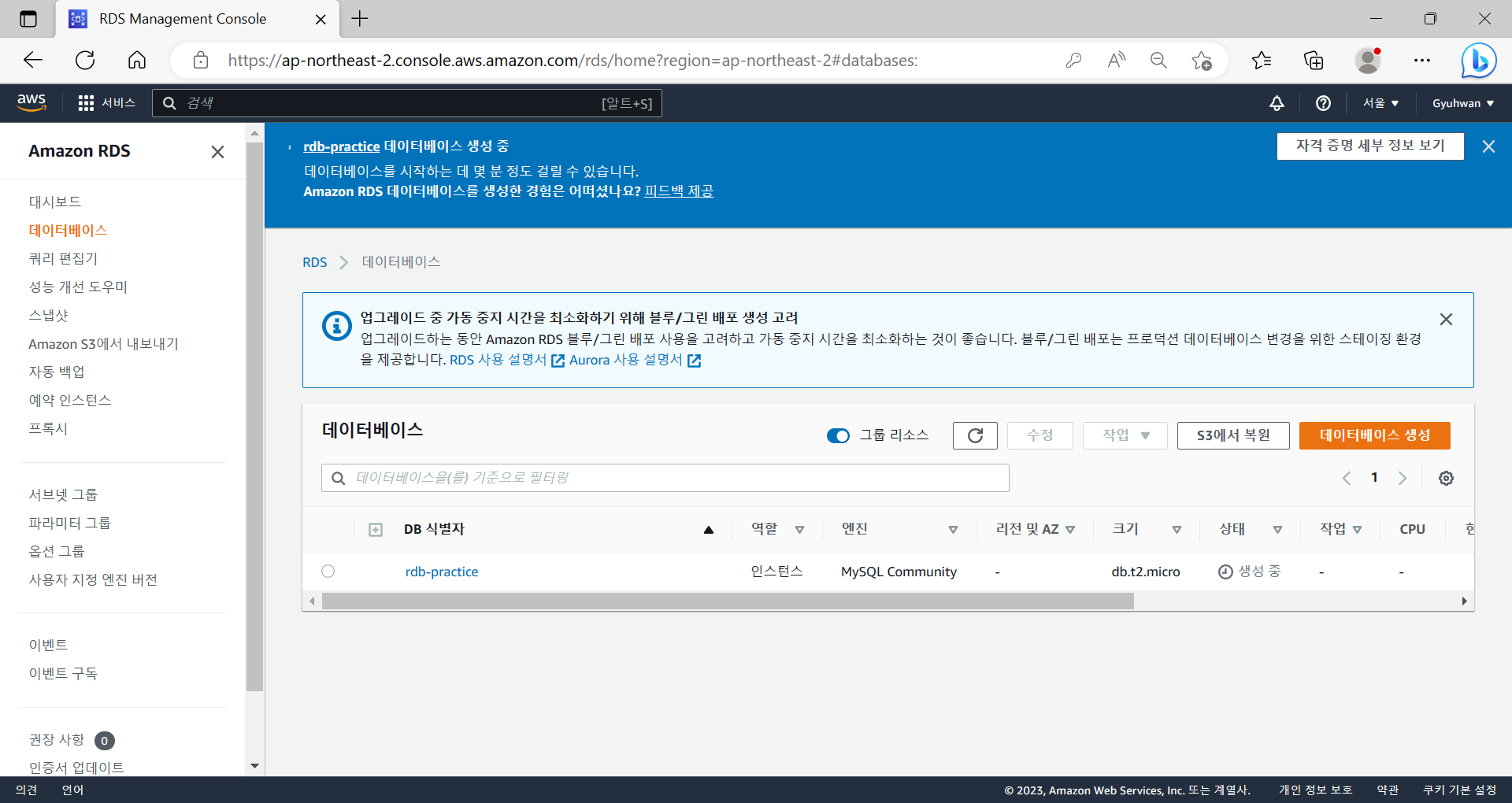
Task: Click the sidebar vertical scrollbar
Action: point(254,416)
